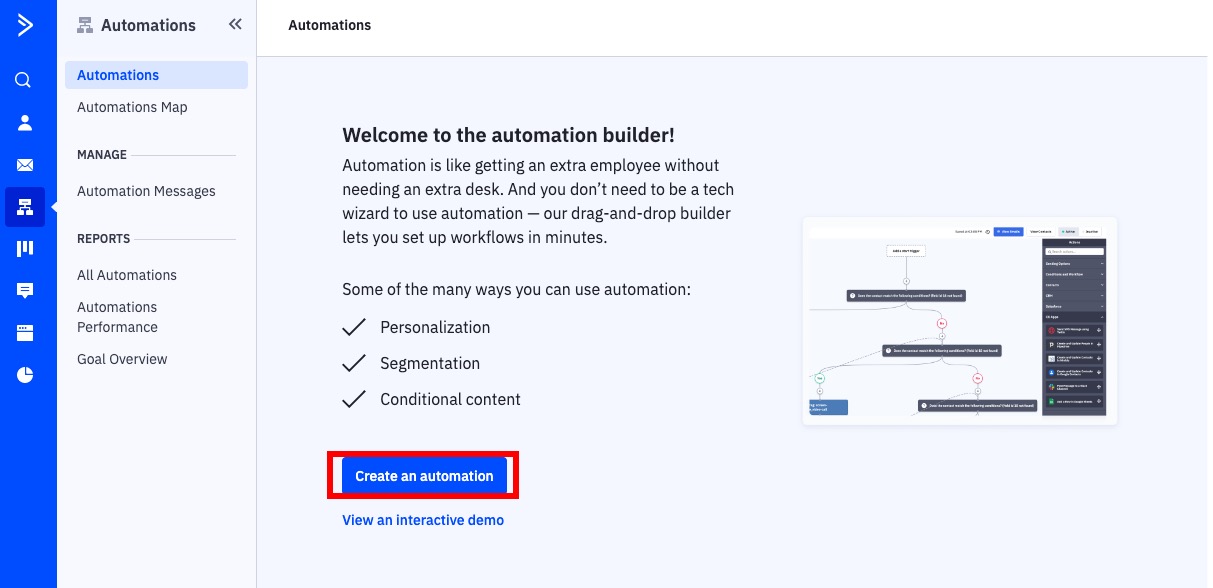Open View an interactive demo link

pyautogui.click(x=423, y=520)
